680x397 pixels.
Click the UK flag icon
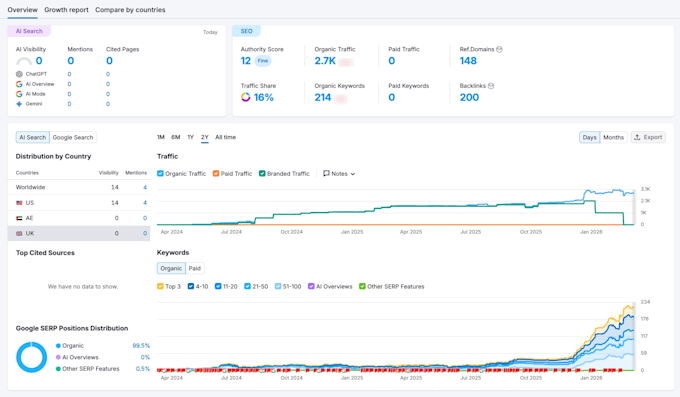[19, 233]
